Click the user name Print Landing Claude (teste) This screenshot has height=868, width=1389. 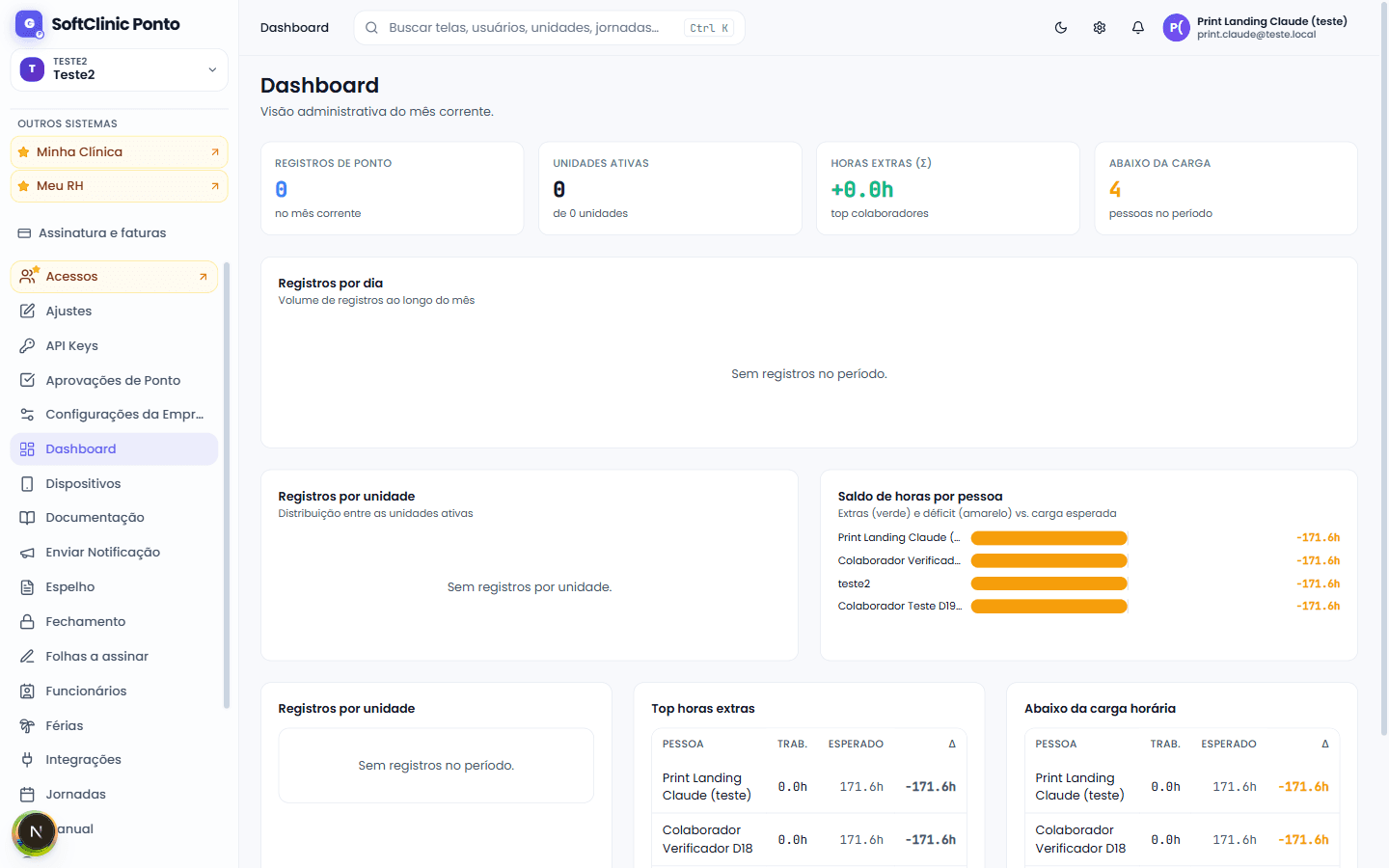pos(1272,21)
